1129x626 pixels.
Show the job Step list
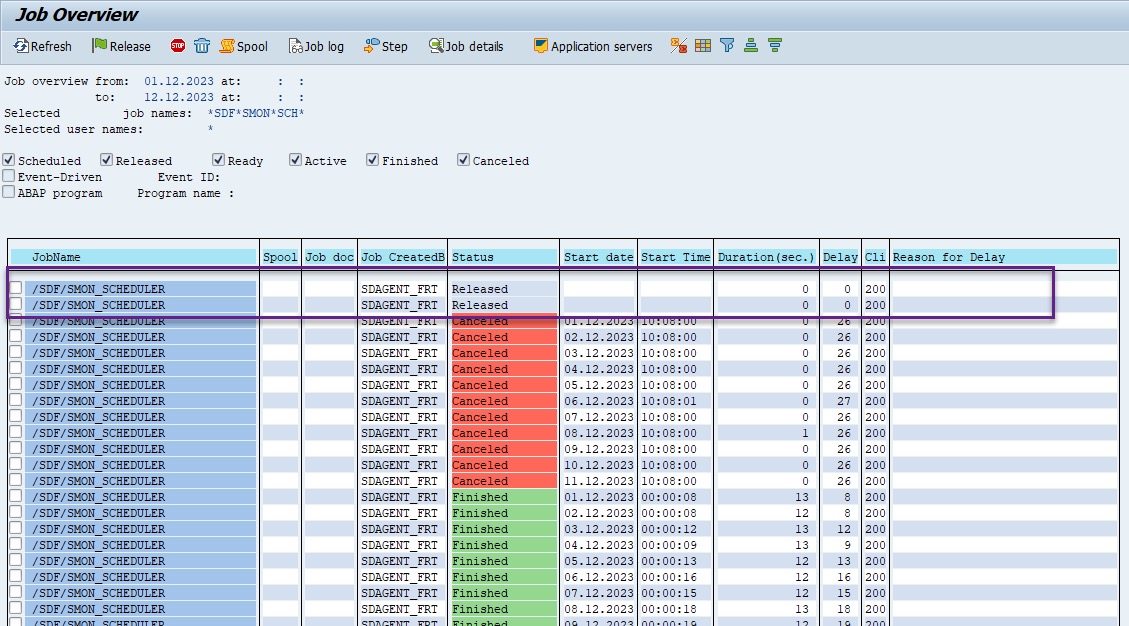click(386, 46)
